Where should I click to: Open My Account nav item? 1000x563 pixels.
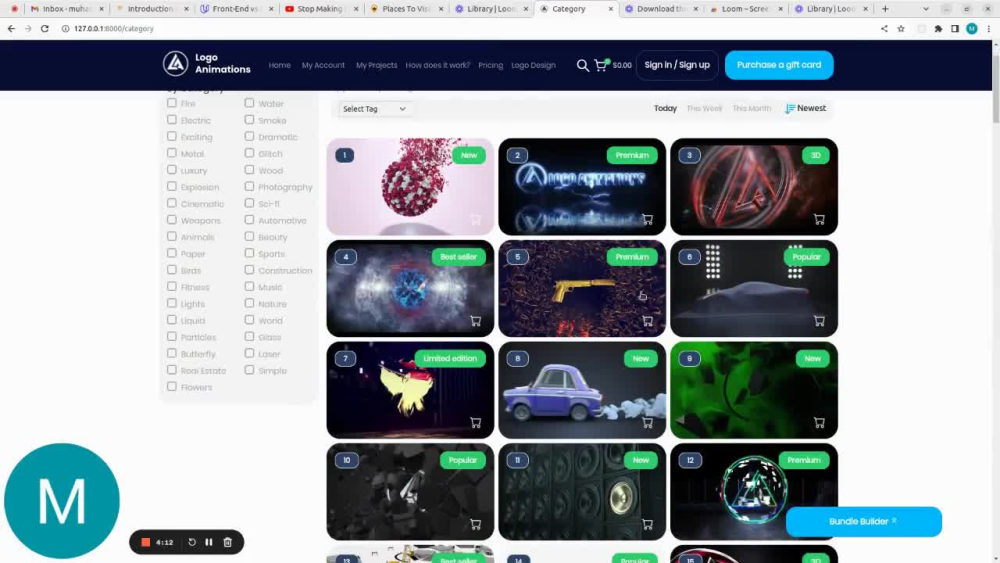pos(323,65)
